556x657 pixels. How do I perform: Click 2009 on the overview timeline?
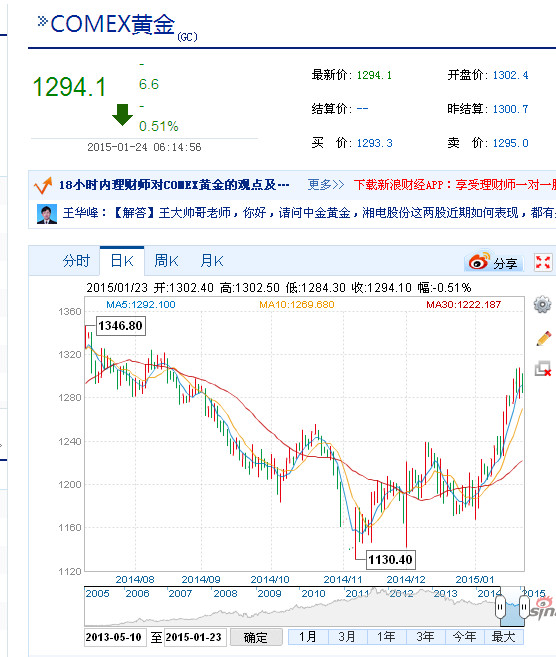pos(269,594)
